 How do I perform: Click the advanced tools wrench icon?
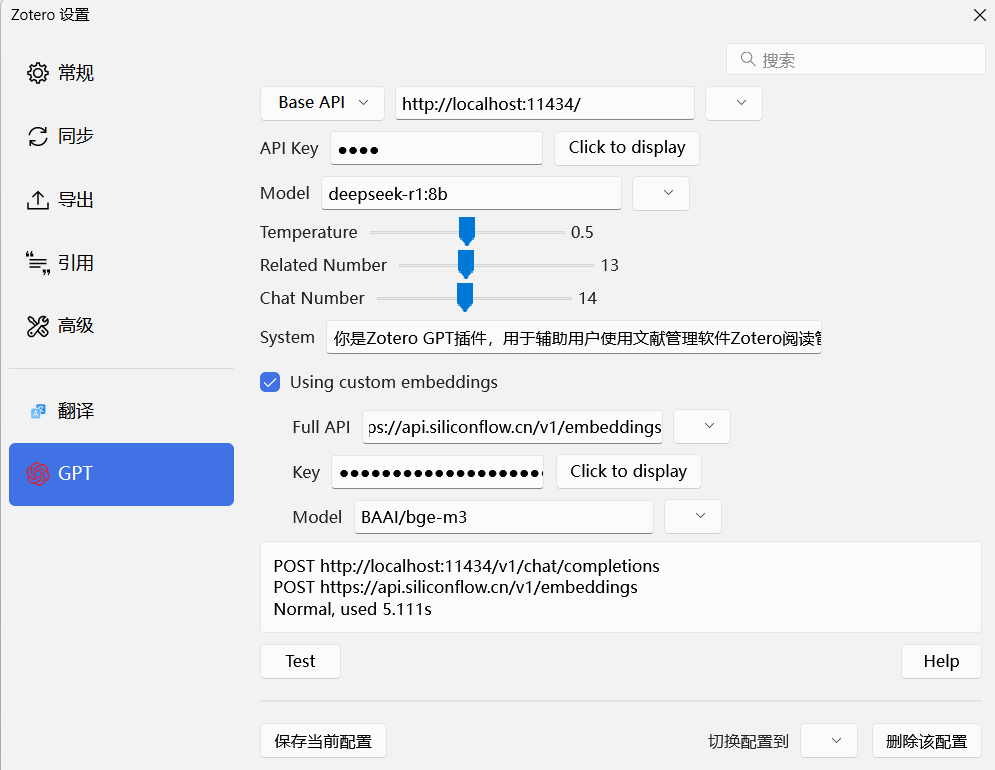(x=37, y=326)
